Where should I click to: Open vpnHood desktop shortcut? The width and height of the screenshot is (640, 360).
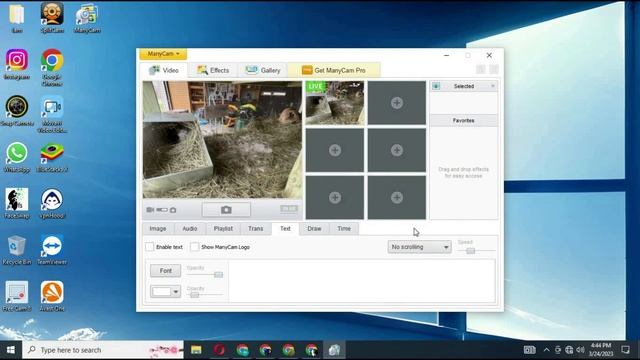tap(52, 203)
